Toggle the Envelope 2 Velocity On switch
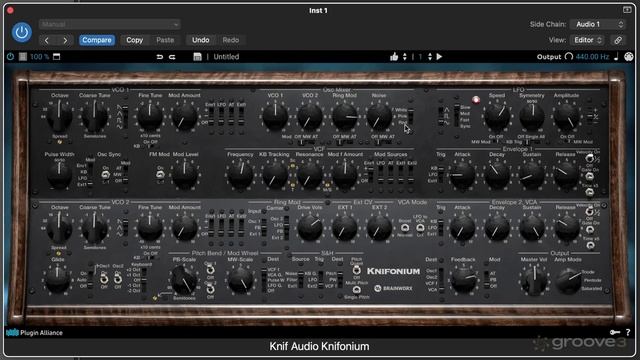The image size is (640, 360). tap(589, 211)
